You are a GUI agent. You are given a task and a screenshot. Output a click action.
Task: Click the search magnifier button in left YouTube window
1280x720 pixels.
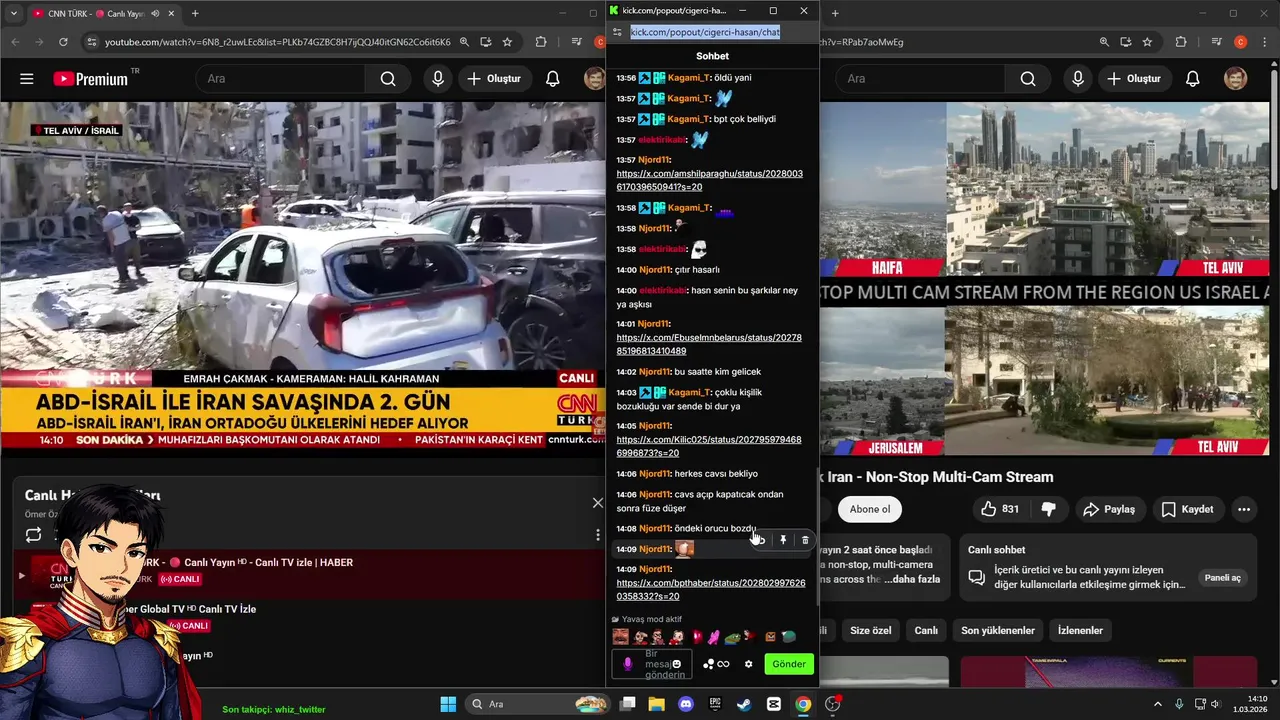click(x=388, y=79)
